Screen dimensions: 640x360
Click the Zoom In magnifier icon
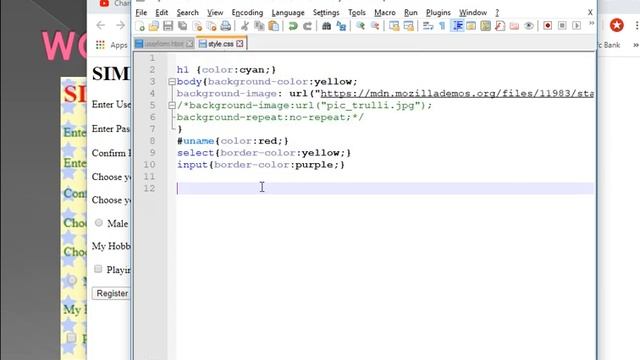point(360,27)
